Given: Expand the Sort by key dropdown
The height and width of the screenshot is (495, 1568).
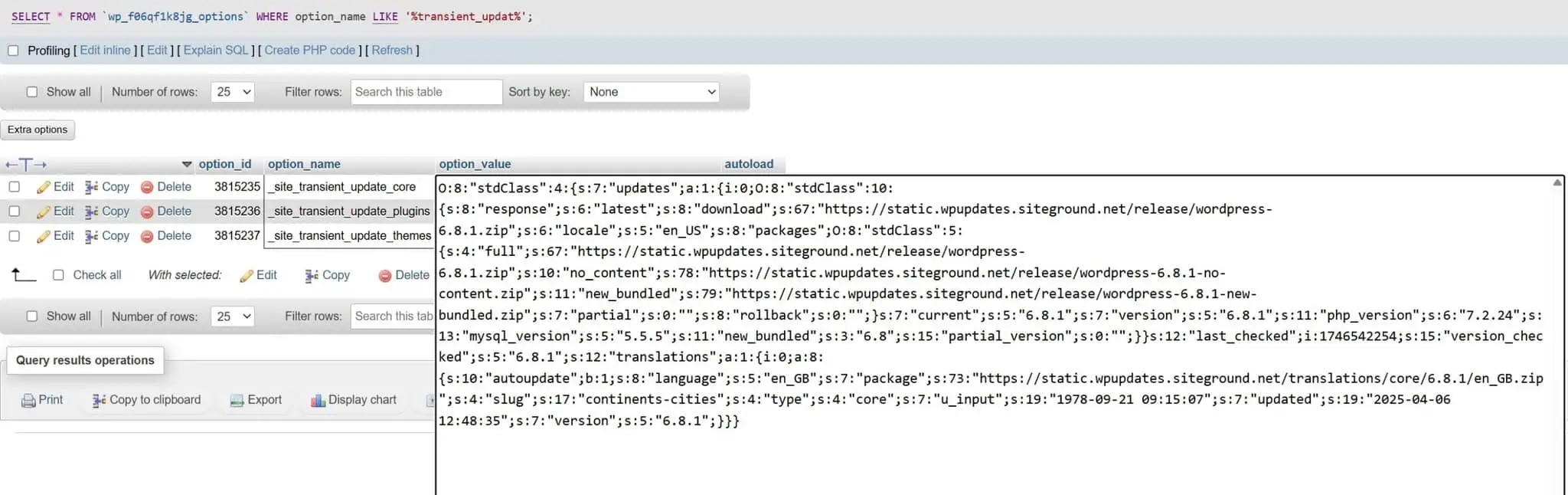Looking at the screenshot, I should [x=652, y=92].
